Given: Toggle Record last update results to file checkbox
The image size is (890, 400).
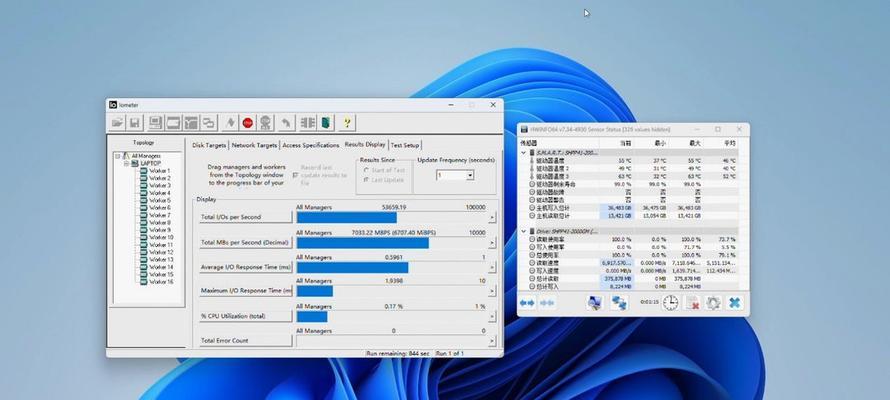Looking at the screenshot, I should coord(295,175).
